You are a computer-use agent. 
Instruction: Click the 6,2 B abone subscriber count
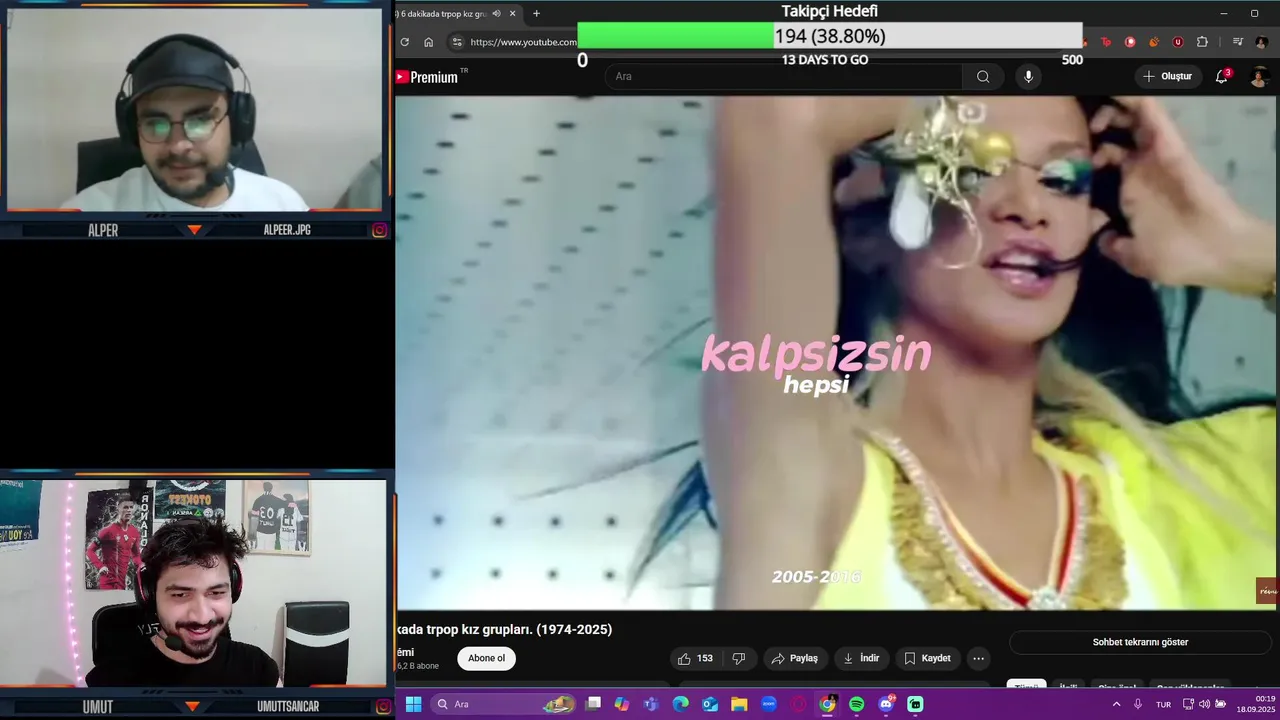(x=418, y=666)
